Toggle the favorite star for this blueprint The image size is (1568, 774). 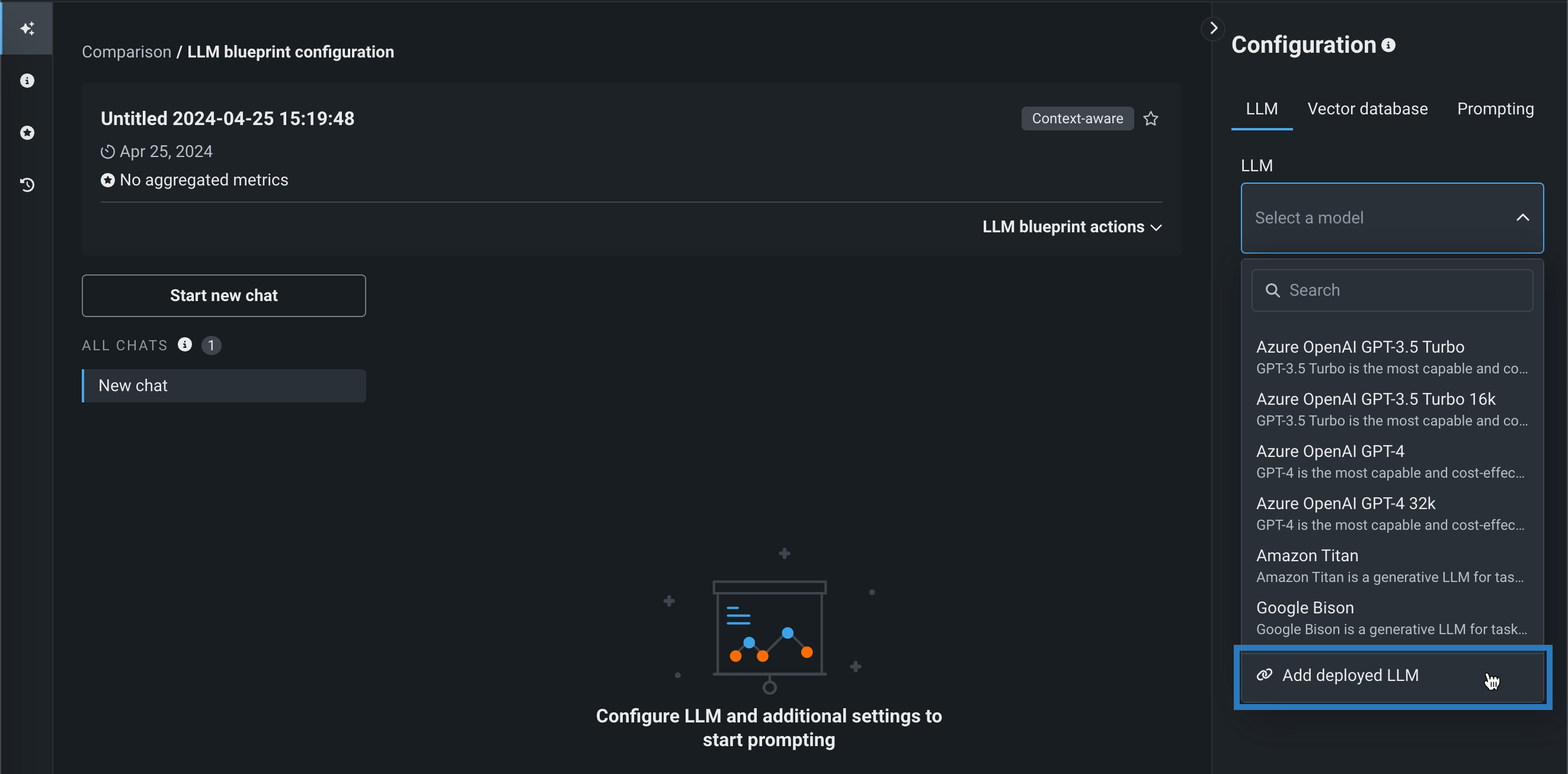point(1150,119)
